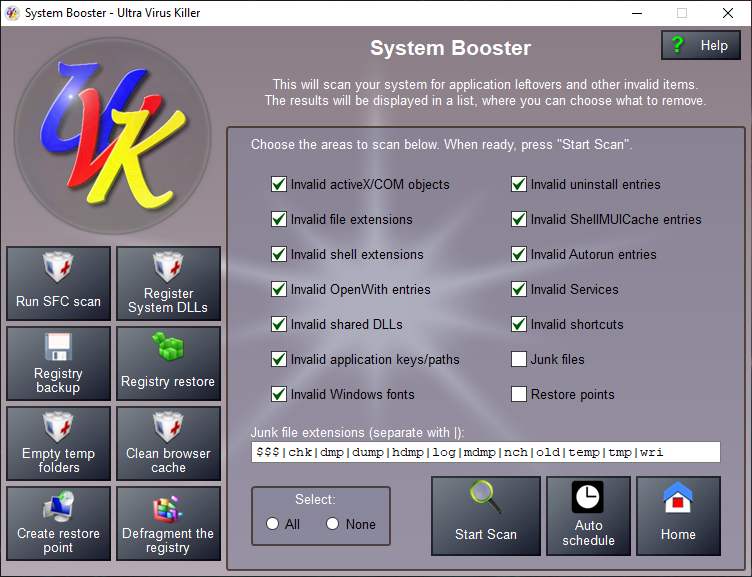
Task: Select the All radio button
Action: coord(272,524)
